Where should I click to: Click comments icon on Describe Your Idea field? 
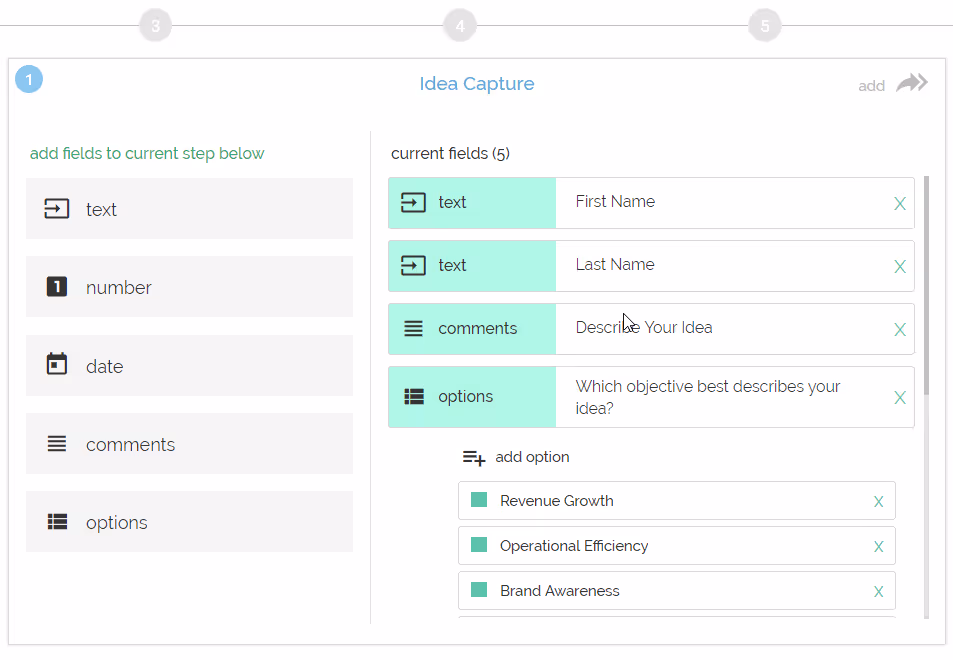click(413, 327)
